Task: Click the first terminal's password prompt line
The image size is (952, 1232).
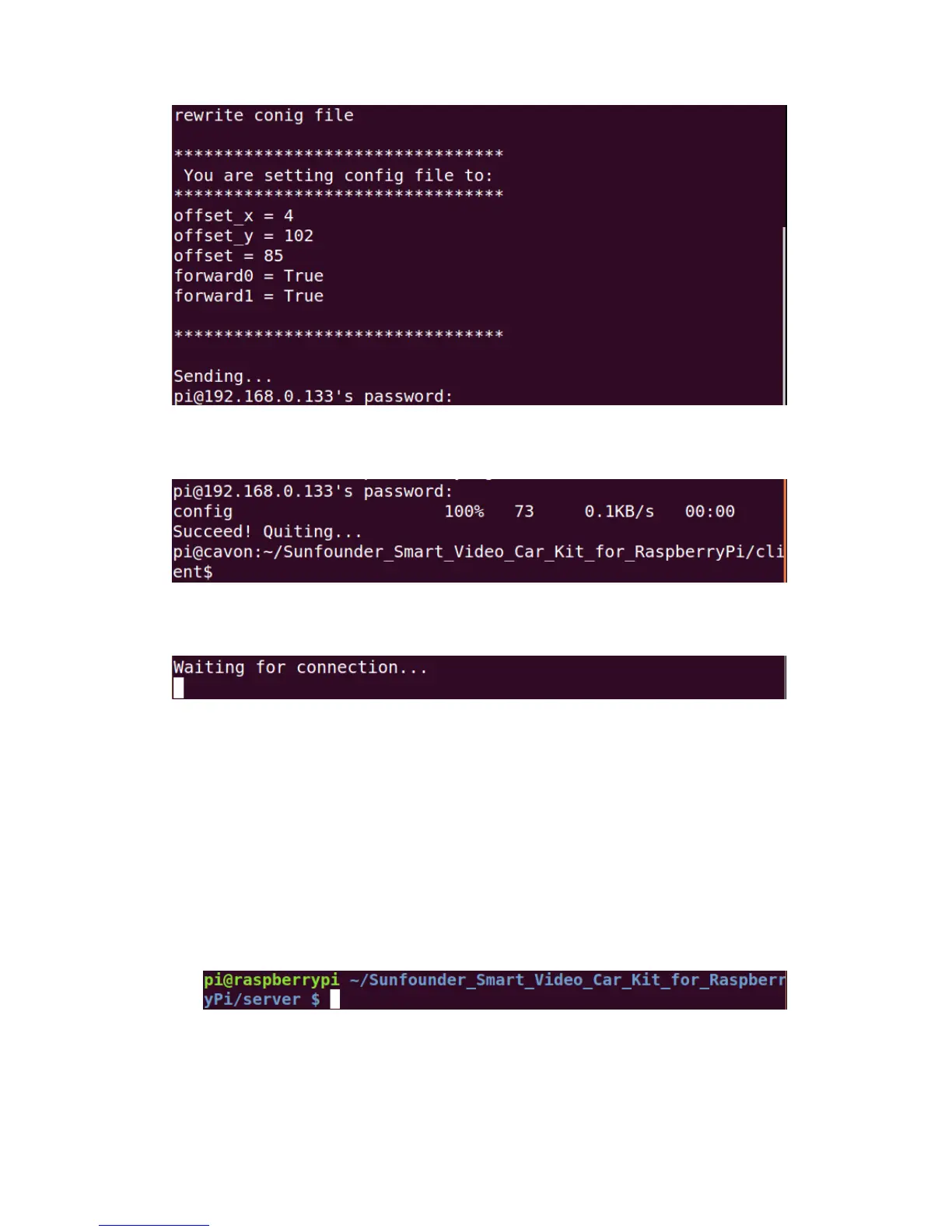Action: [x=313, y=397]
